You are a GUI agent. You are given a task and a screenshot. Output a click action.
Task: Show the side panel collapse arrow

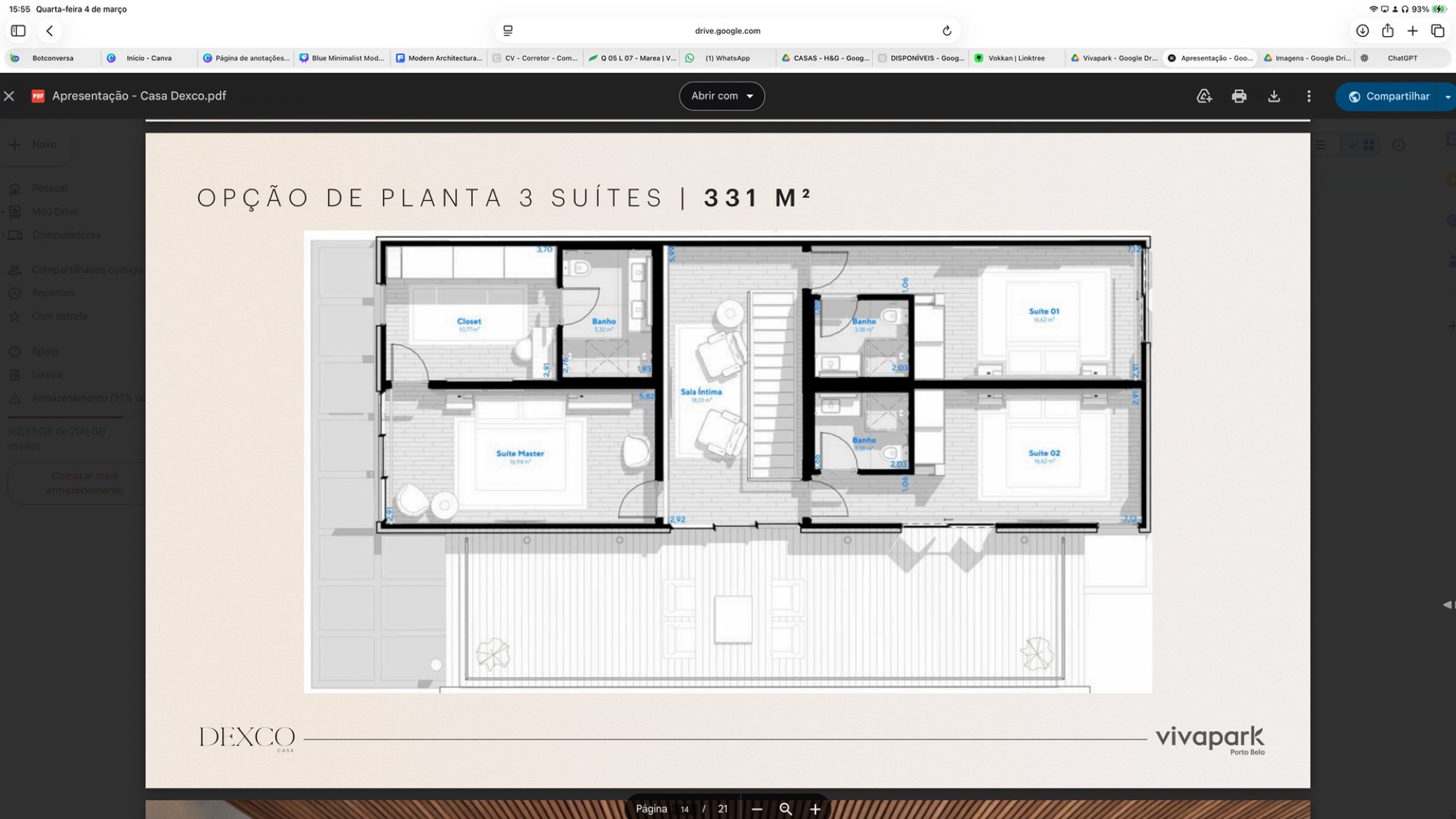[x=1447, y=604]
